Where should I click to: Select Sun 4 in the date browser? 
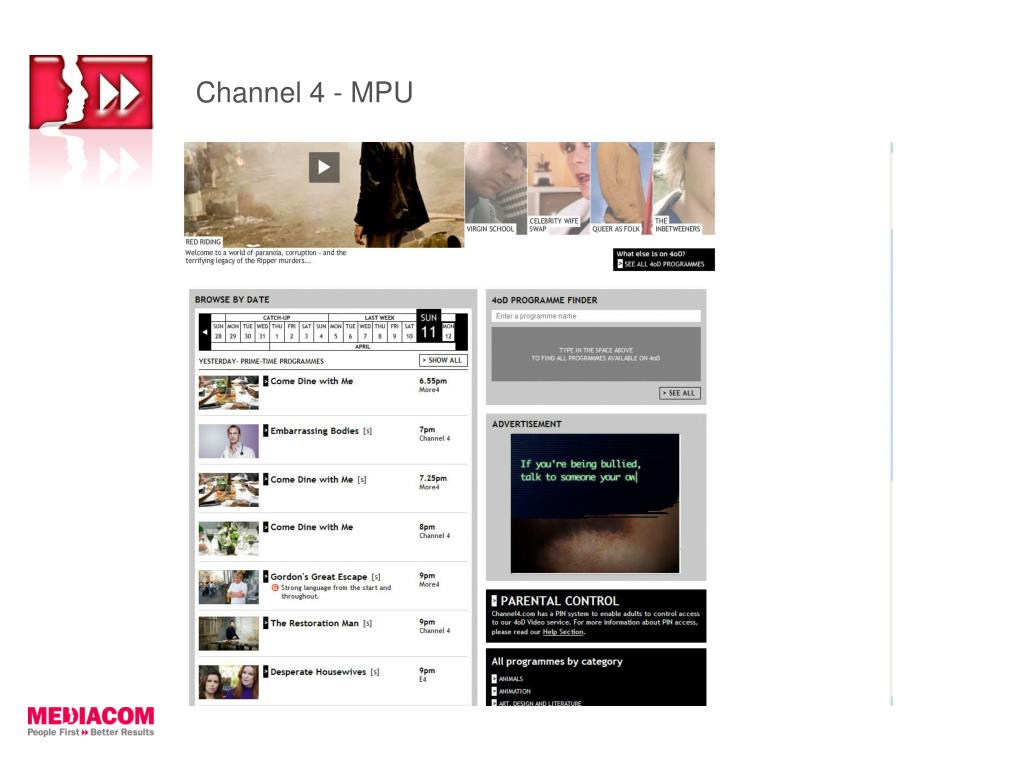click(x=321, y=331)
